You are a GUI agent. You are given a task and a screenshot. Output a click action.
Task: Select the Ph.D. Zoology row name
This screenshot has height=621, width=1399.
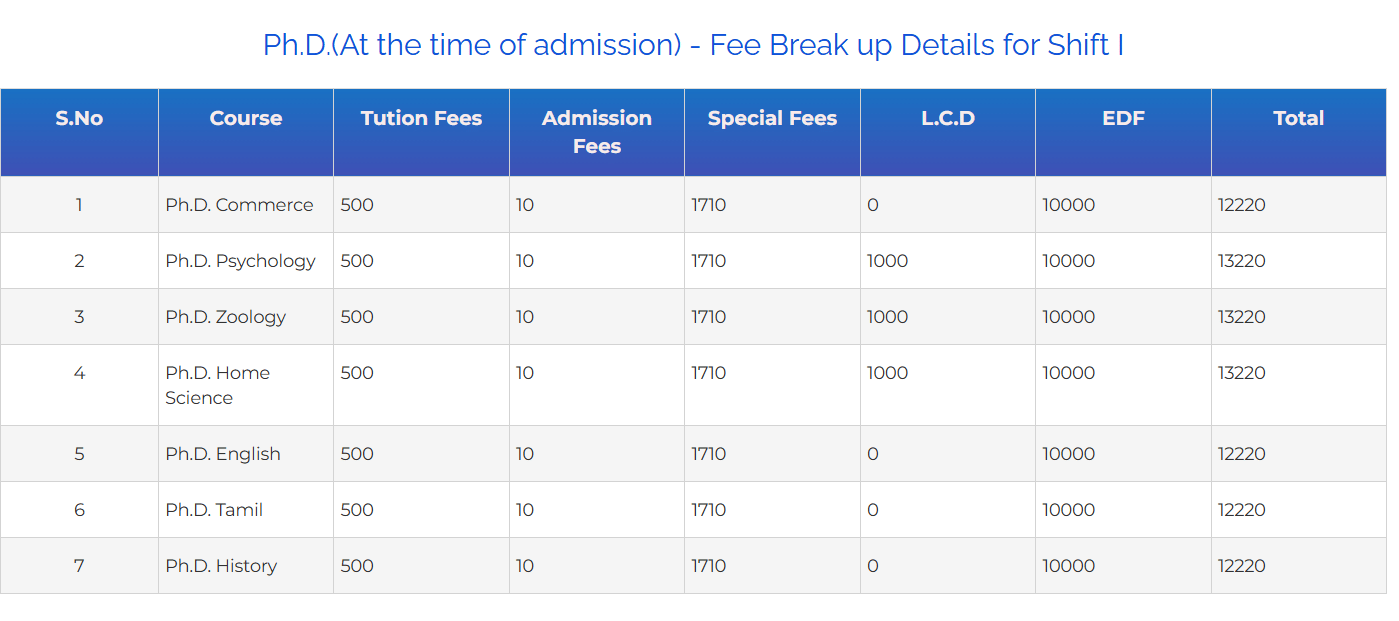(x=226, y=317)
